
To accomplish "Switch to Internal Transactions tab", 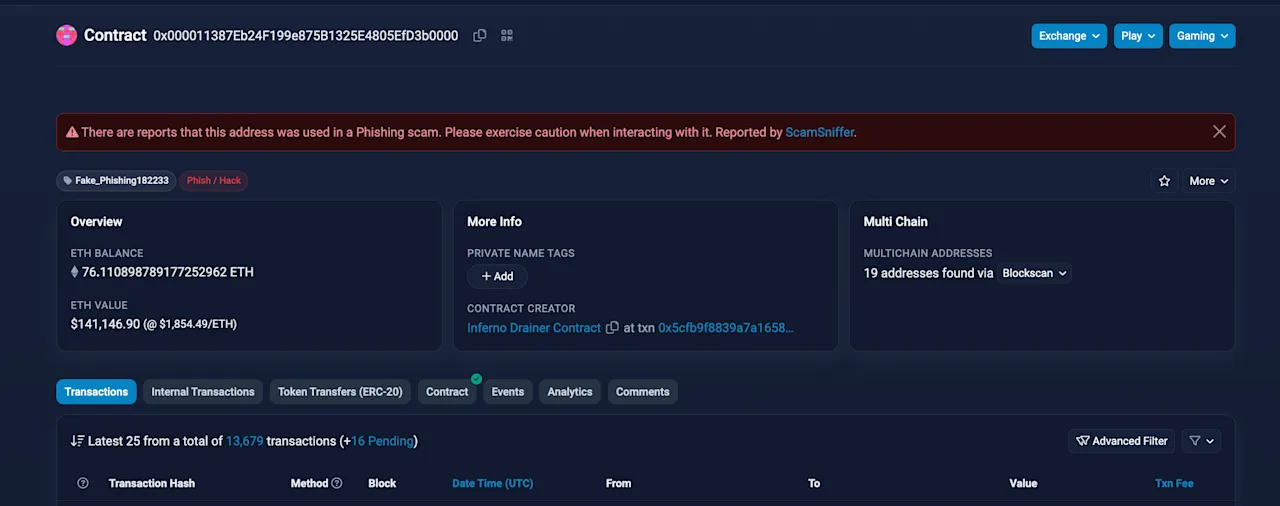I will [203, 392].
